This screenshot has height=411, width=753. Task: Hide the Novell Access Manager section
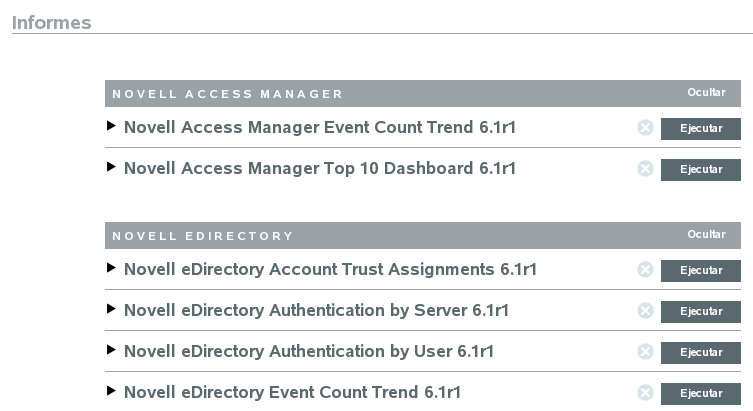coord(706,92)
